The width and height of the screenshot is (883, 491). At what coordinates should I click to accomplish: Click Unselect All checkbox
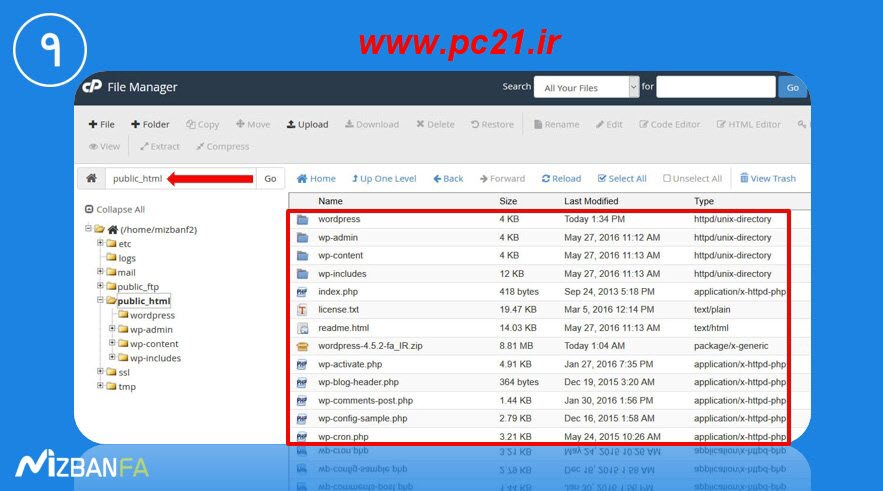click(x=692, y=178)
